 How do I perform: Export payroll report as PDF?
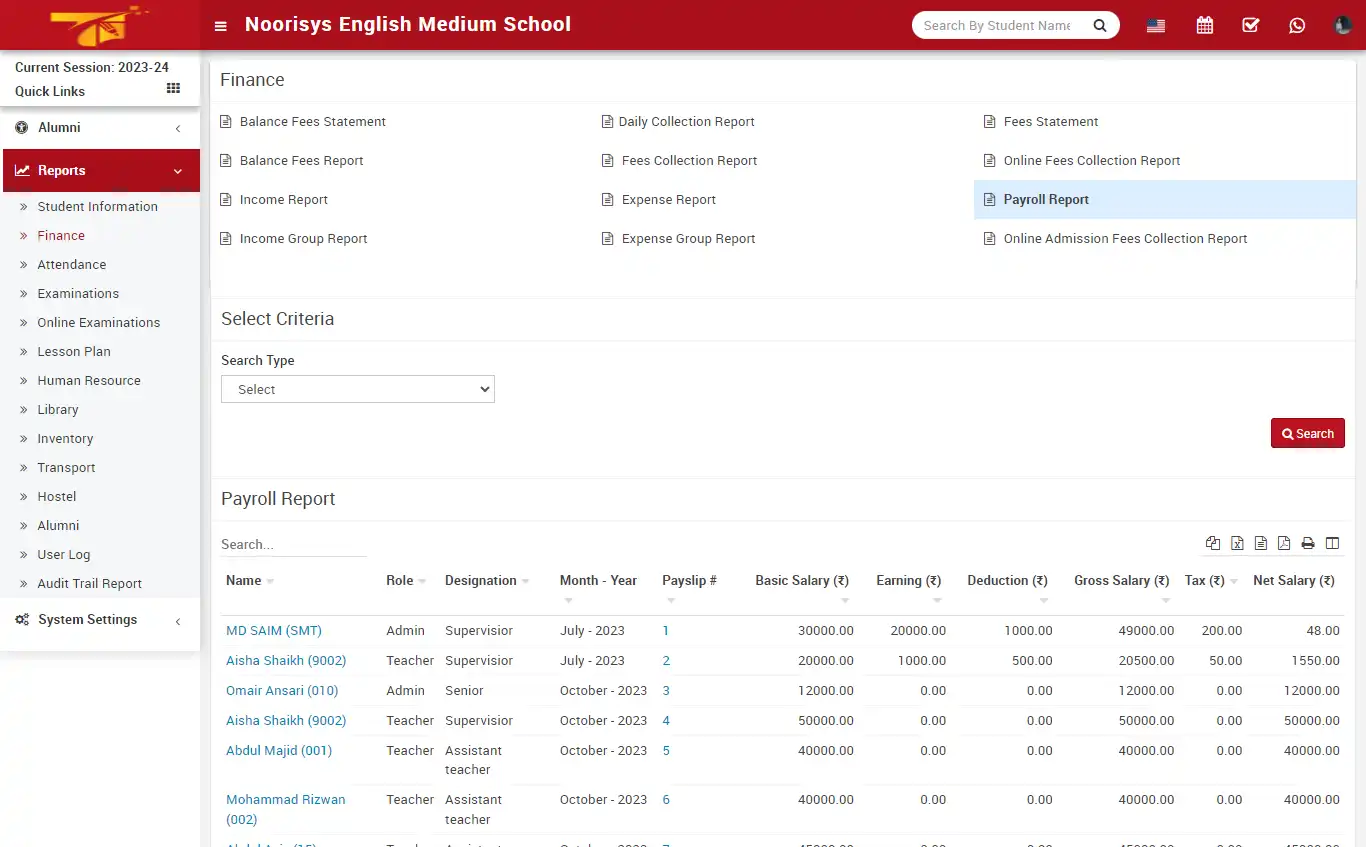tap(1284, 543)
